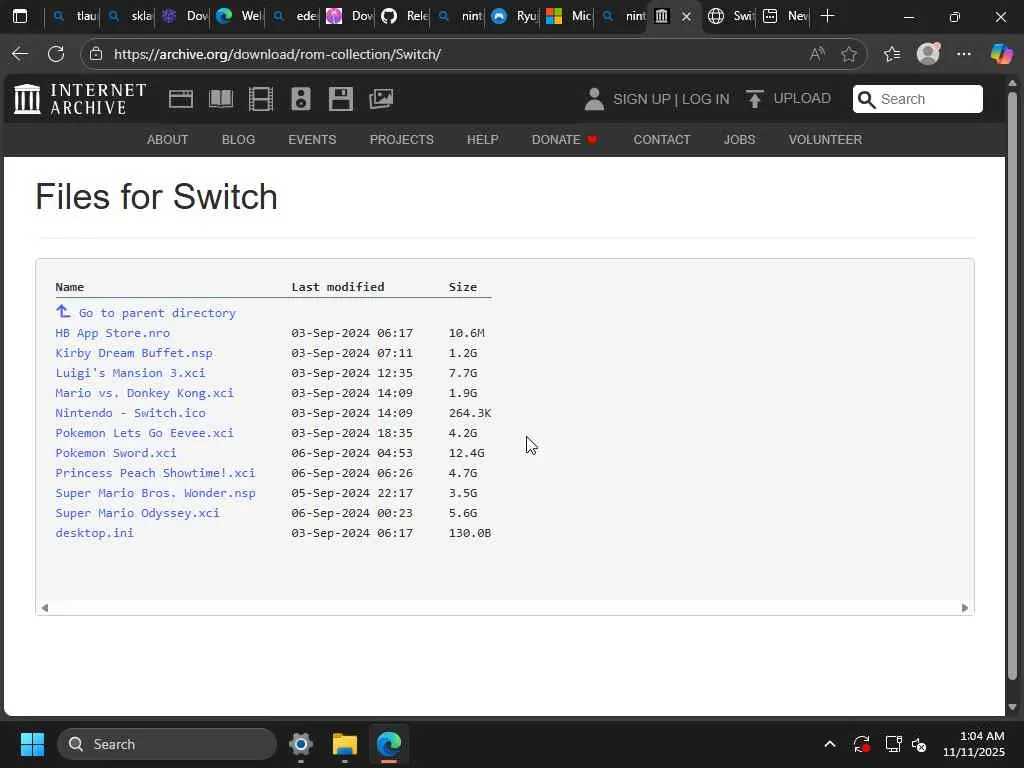Download Kirby Dream Buffet.nsp
This screenshot has width=1024, height=768.
[134, 353]
